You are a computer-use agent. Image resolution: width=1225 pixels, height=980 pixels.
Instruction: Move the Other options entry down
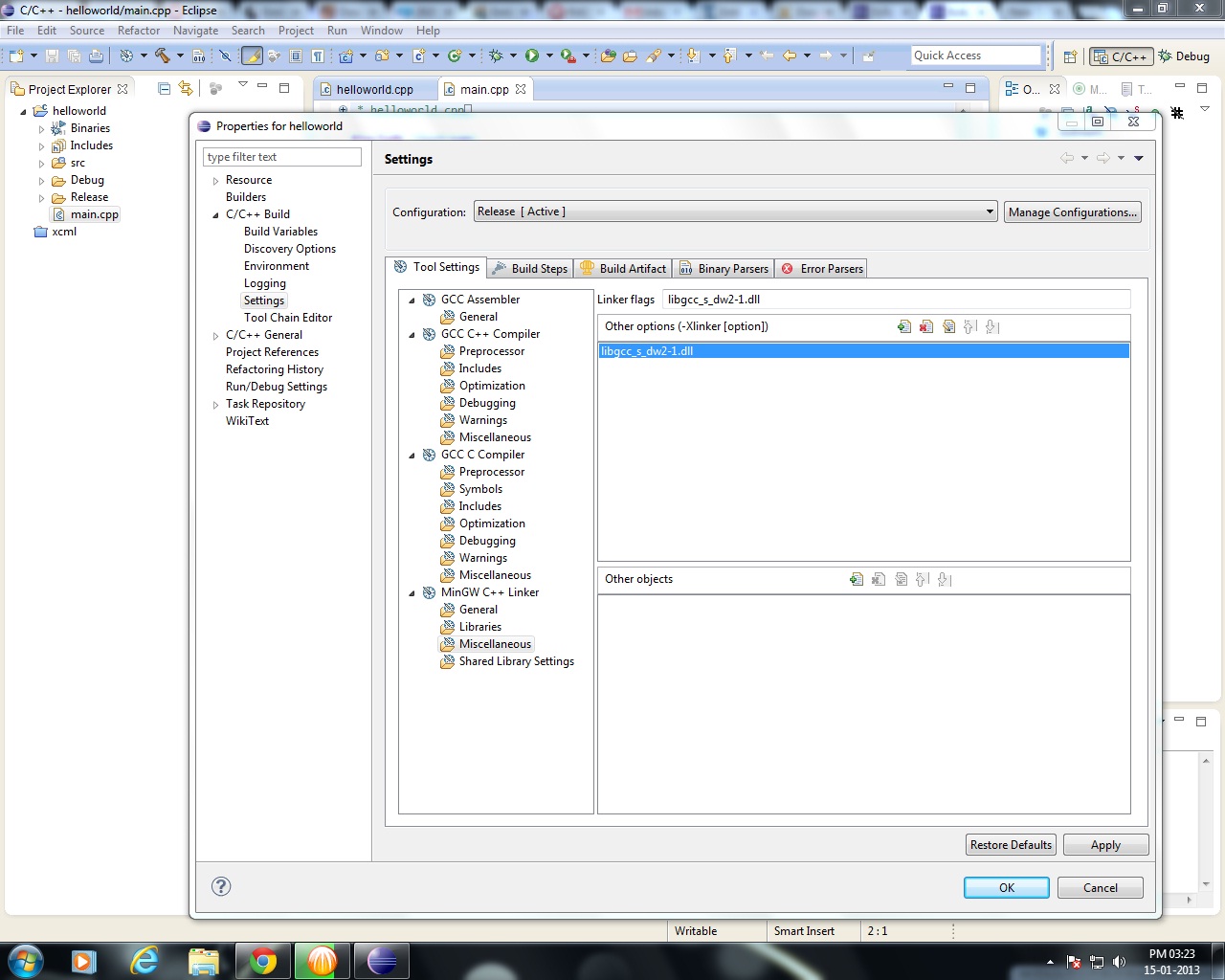(992, 326)
